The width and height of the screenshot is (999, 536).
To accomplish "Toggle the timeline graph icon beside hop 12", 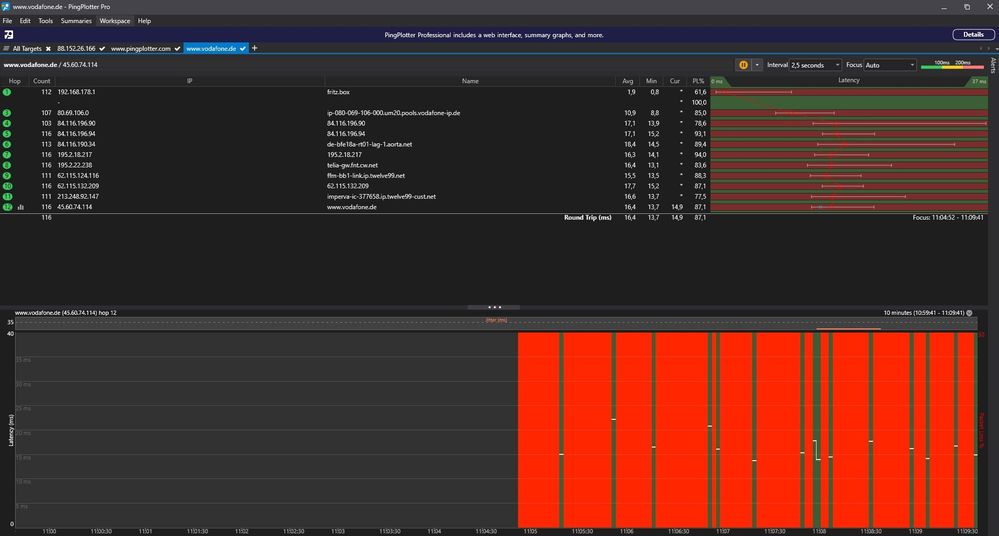I will (21, 207).
